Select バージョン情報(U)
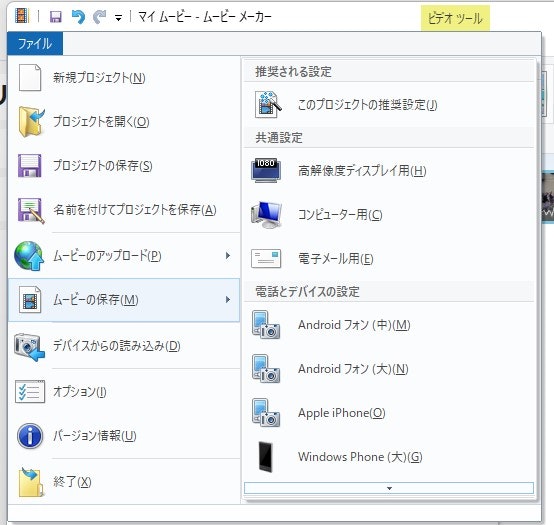The height and width of the screenshot is (525, 554). pos(124,435)
